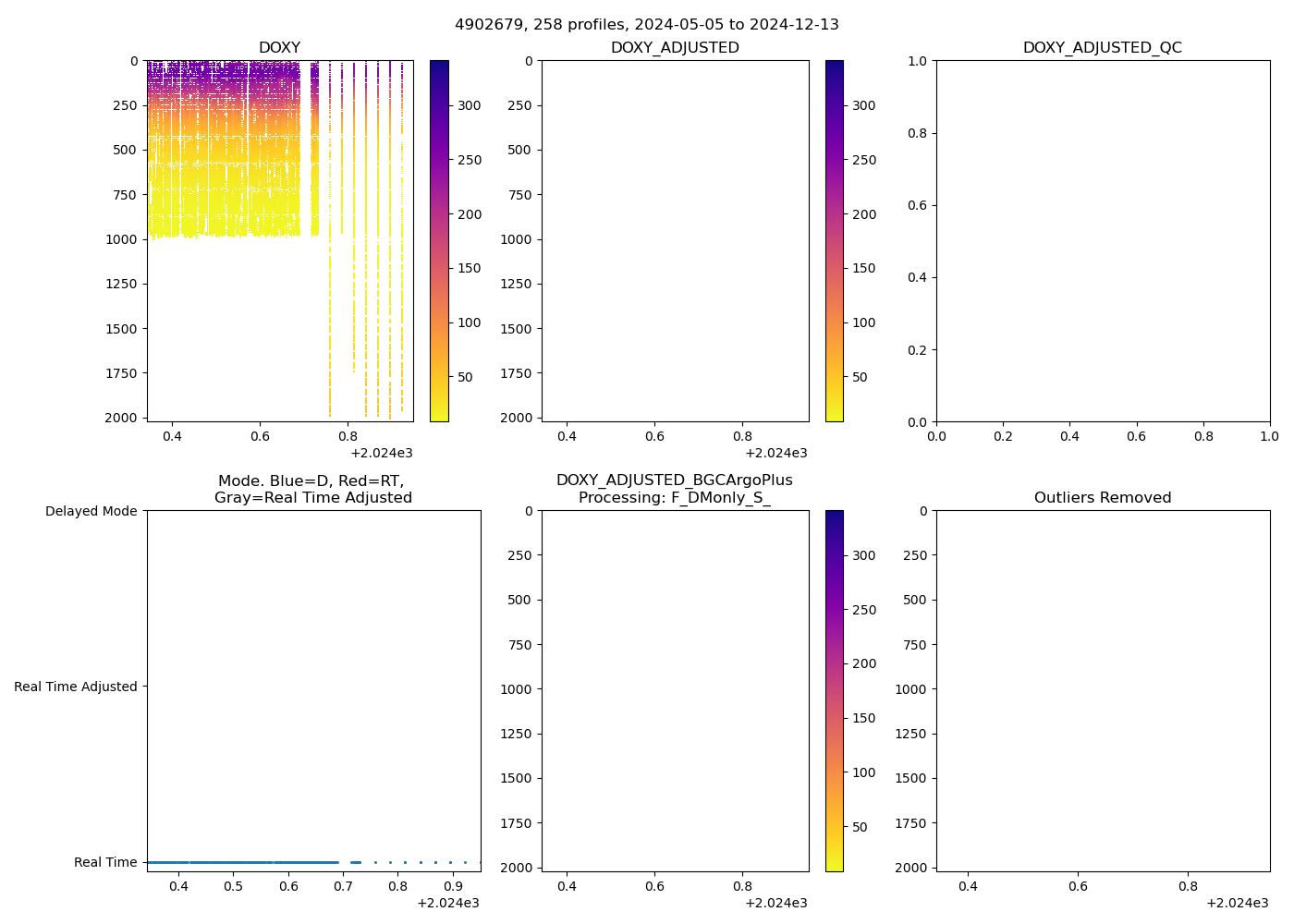Click the colorbar beside the DOXY_ADJUSTED plot
1294x924 pixels.
834,240
